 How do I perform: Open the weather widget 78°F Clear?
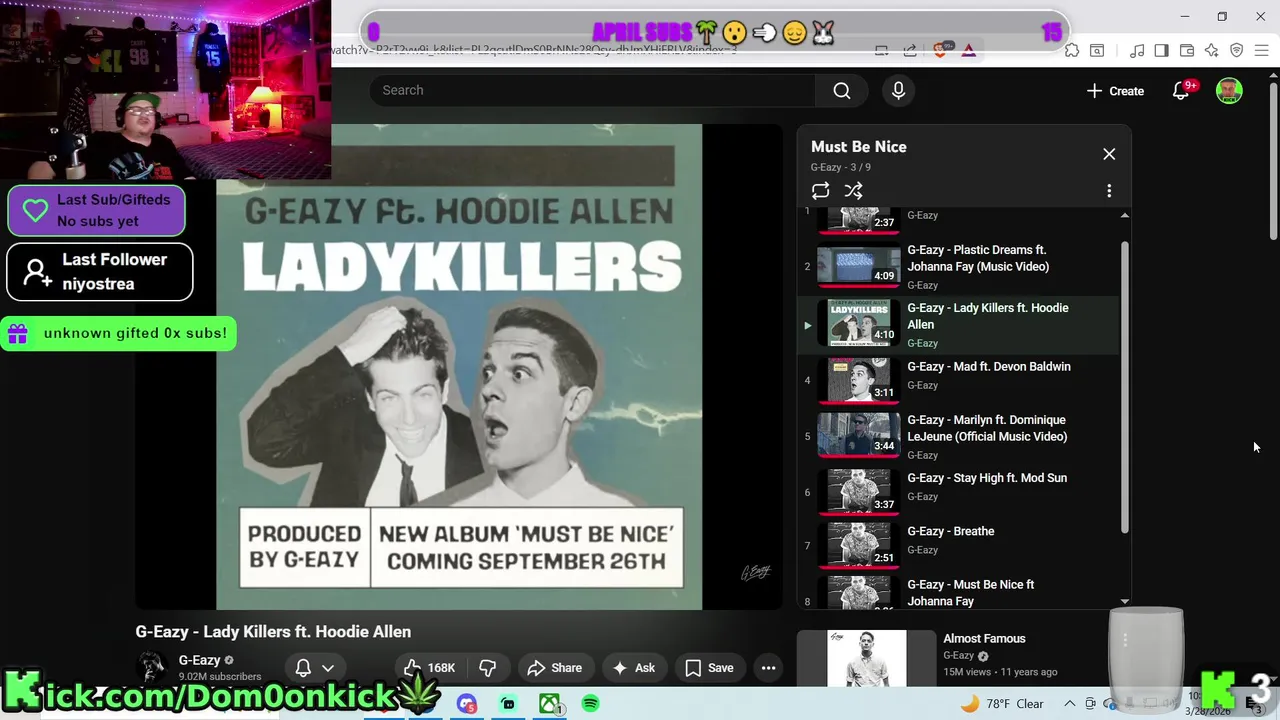click(x=1002, y=704)
